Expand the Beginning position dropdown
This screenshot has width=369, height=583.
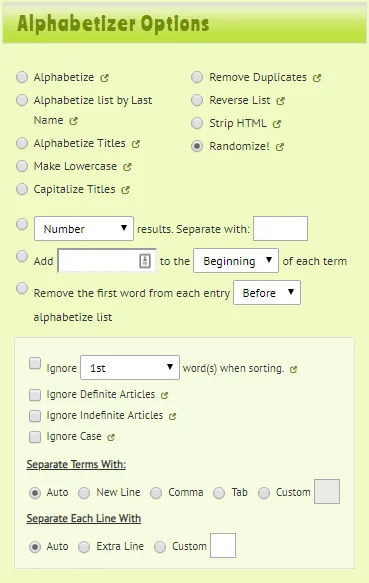[x=236, y=261]
